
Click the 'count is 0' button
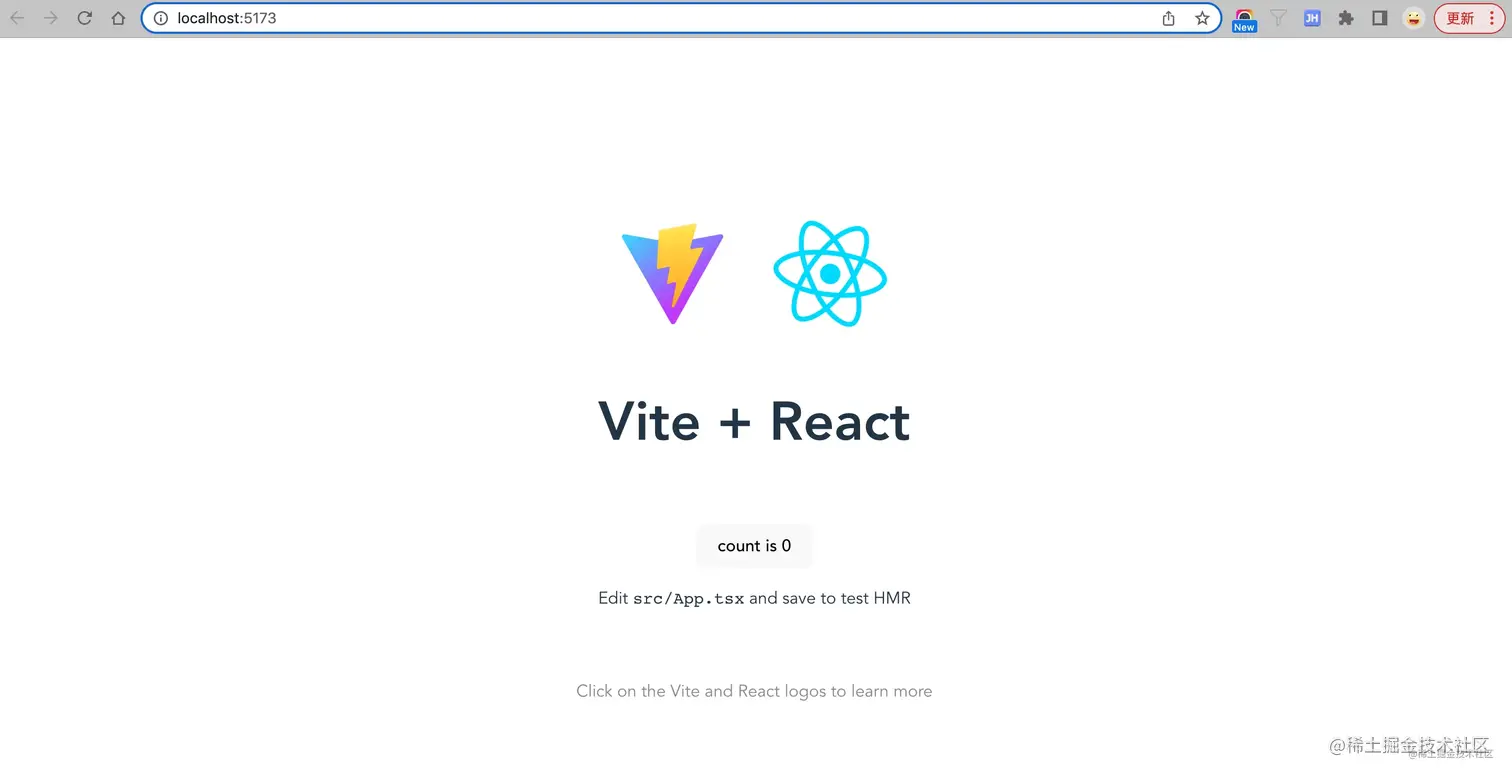[x=754, y=546]
